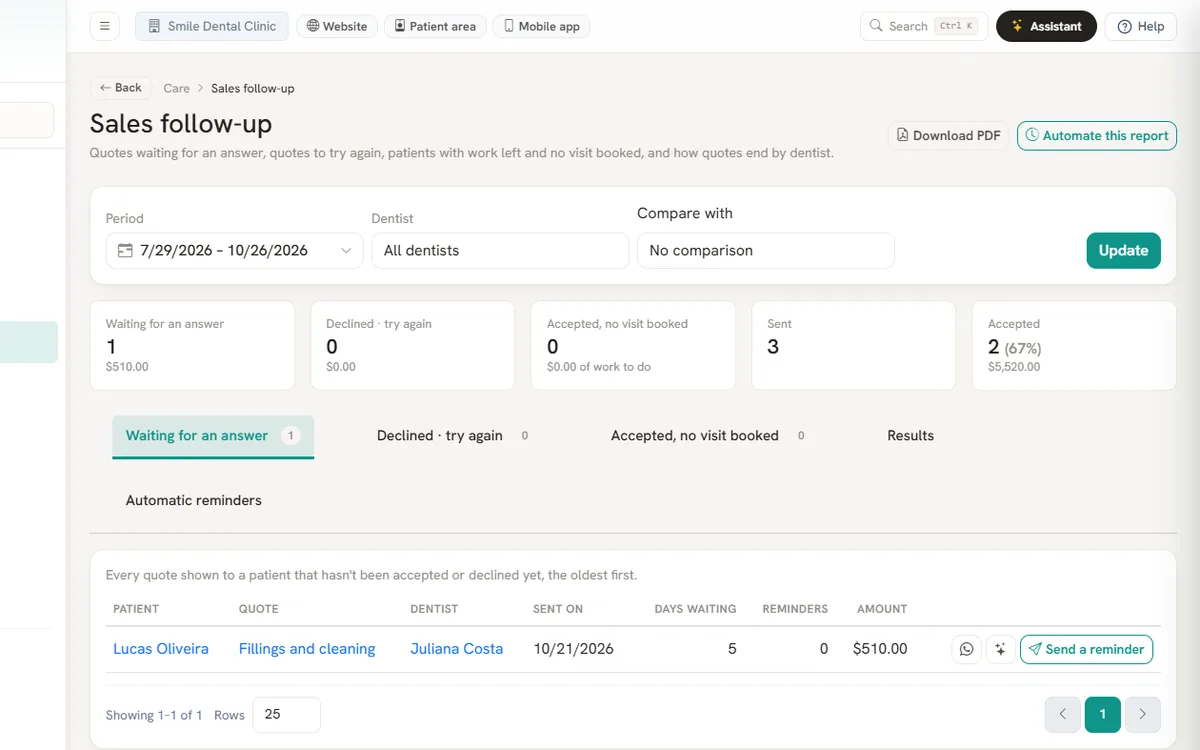Open the hamburger navigation menu
Screen dimensions: 1200x750
105,26
